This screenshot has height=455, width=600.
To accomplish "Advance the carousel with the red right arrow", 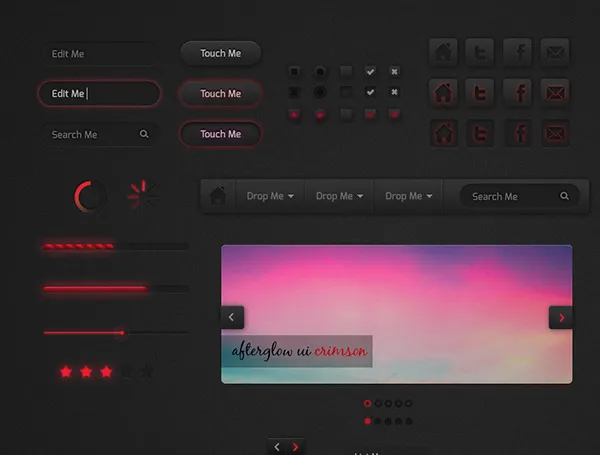I will (560, 317).
